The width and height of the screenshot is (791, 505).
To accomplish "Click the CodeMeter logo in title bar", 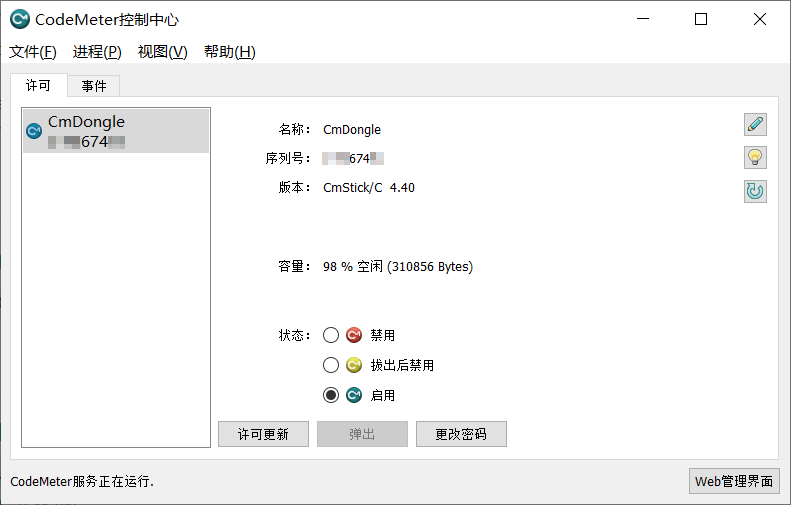I will pyautogui.click(x=20, y=19).
